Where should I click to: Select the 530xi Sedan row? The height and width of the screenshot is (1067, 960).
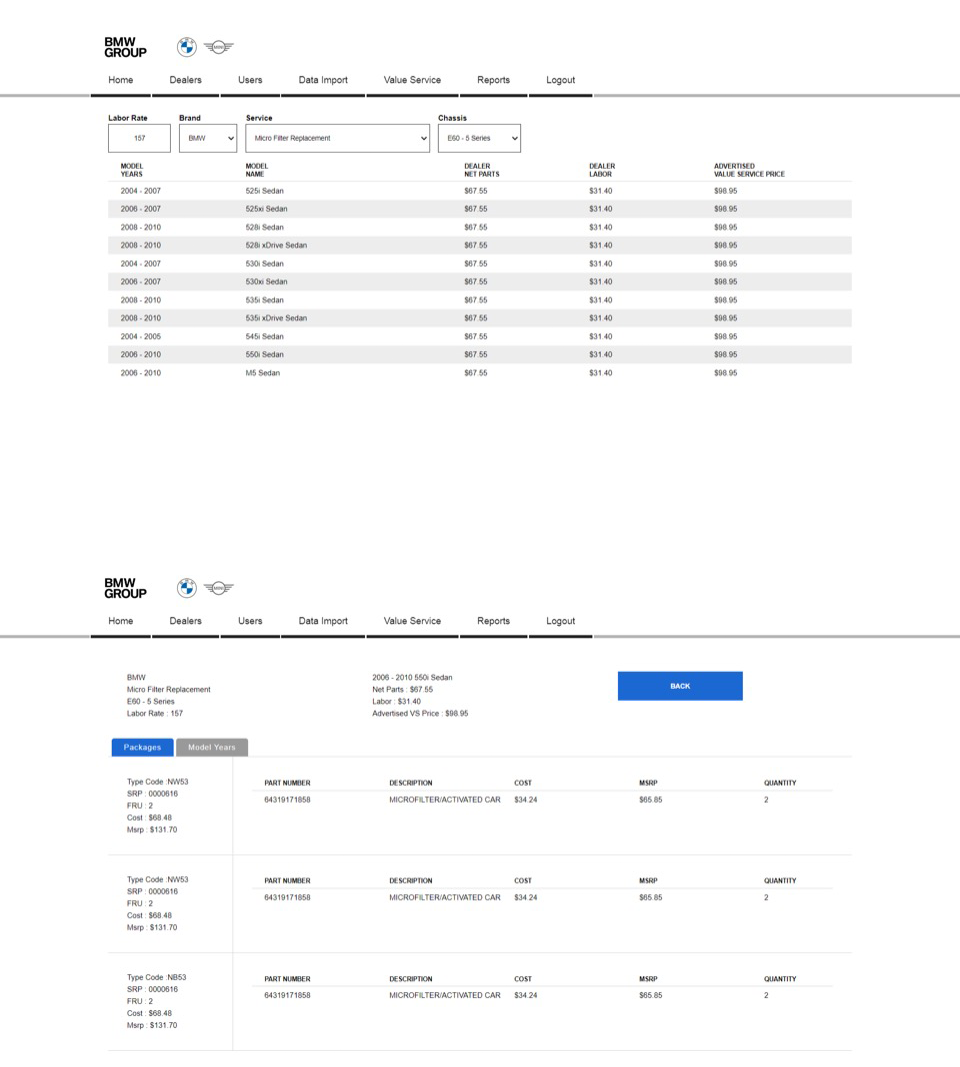480,282
